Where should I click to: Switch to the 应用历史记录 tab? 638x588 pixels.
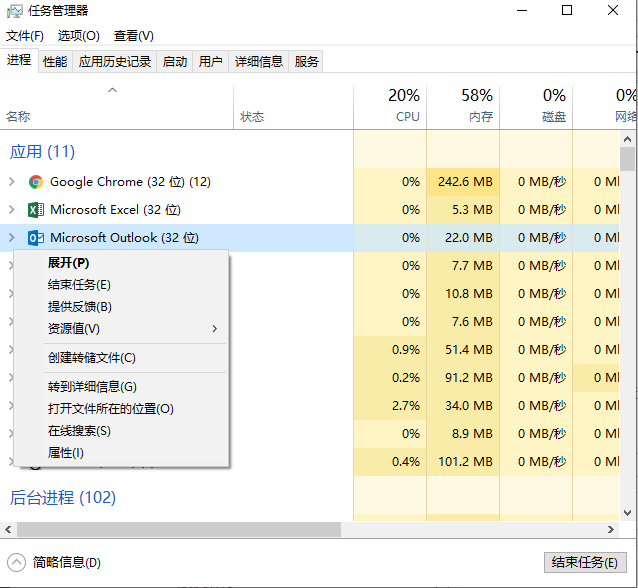click(x=115, y=62)
